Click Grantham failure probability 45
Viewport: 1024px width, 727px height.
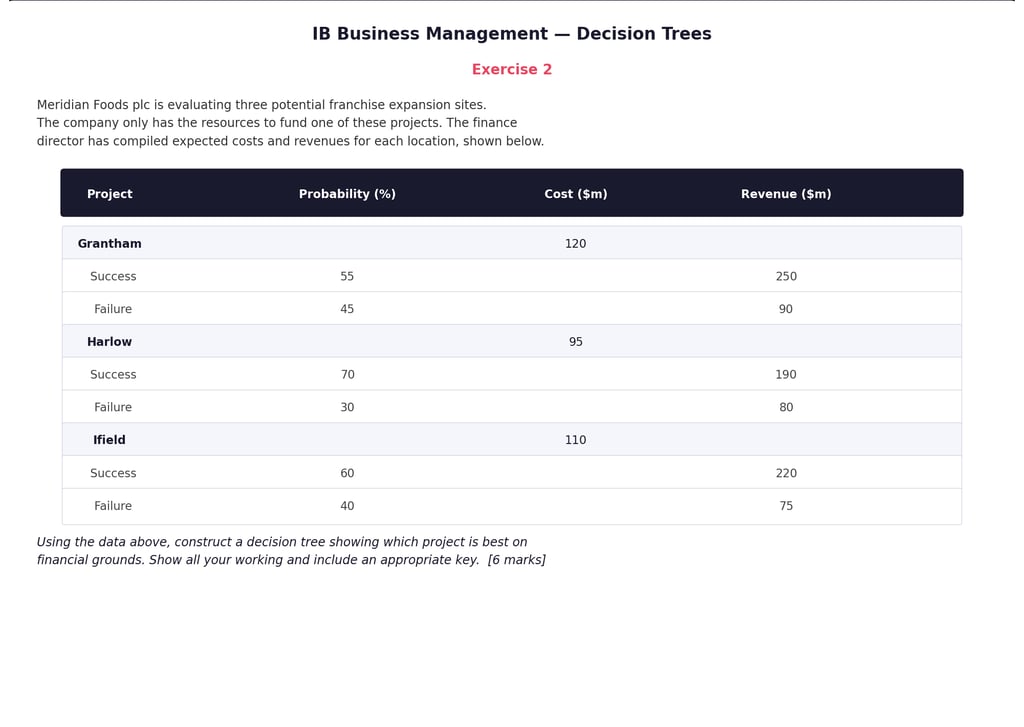[x=347, y=309]
